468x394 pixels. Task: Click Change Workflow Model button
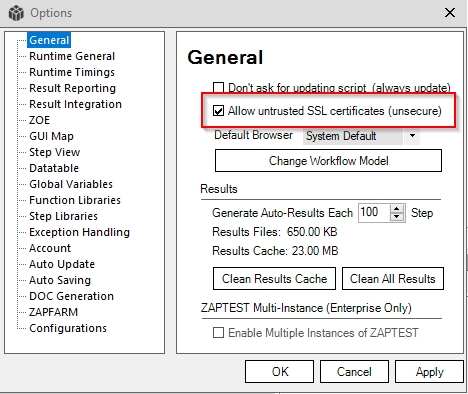point(328,161)
